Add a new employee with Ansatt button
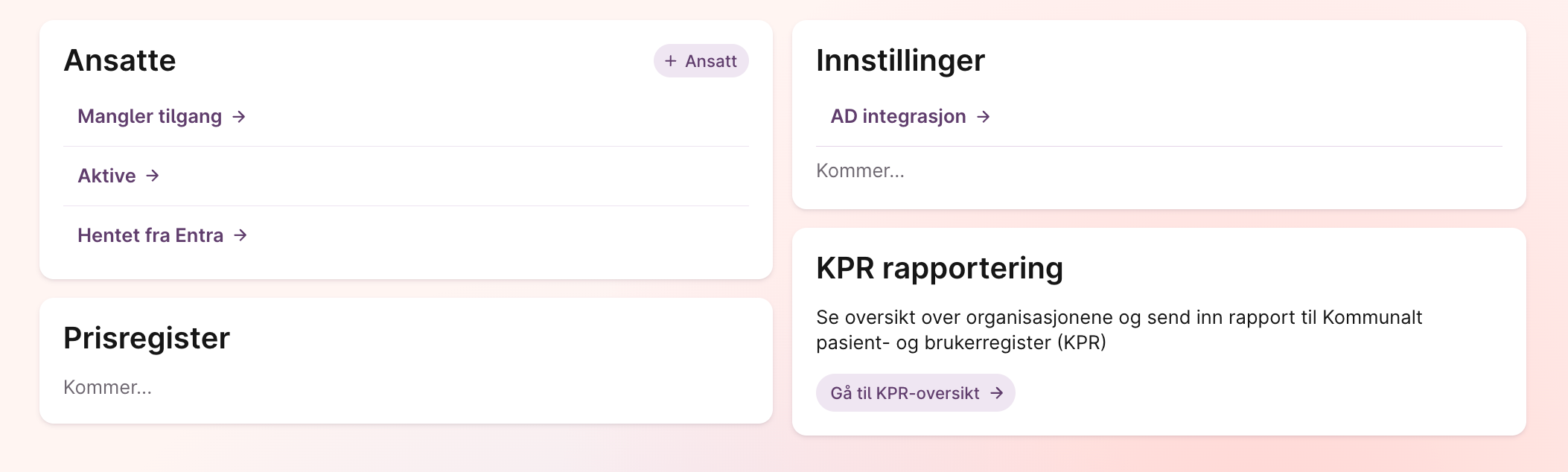 click(x=701, y=61)
